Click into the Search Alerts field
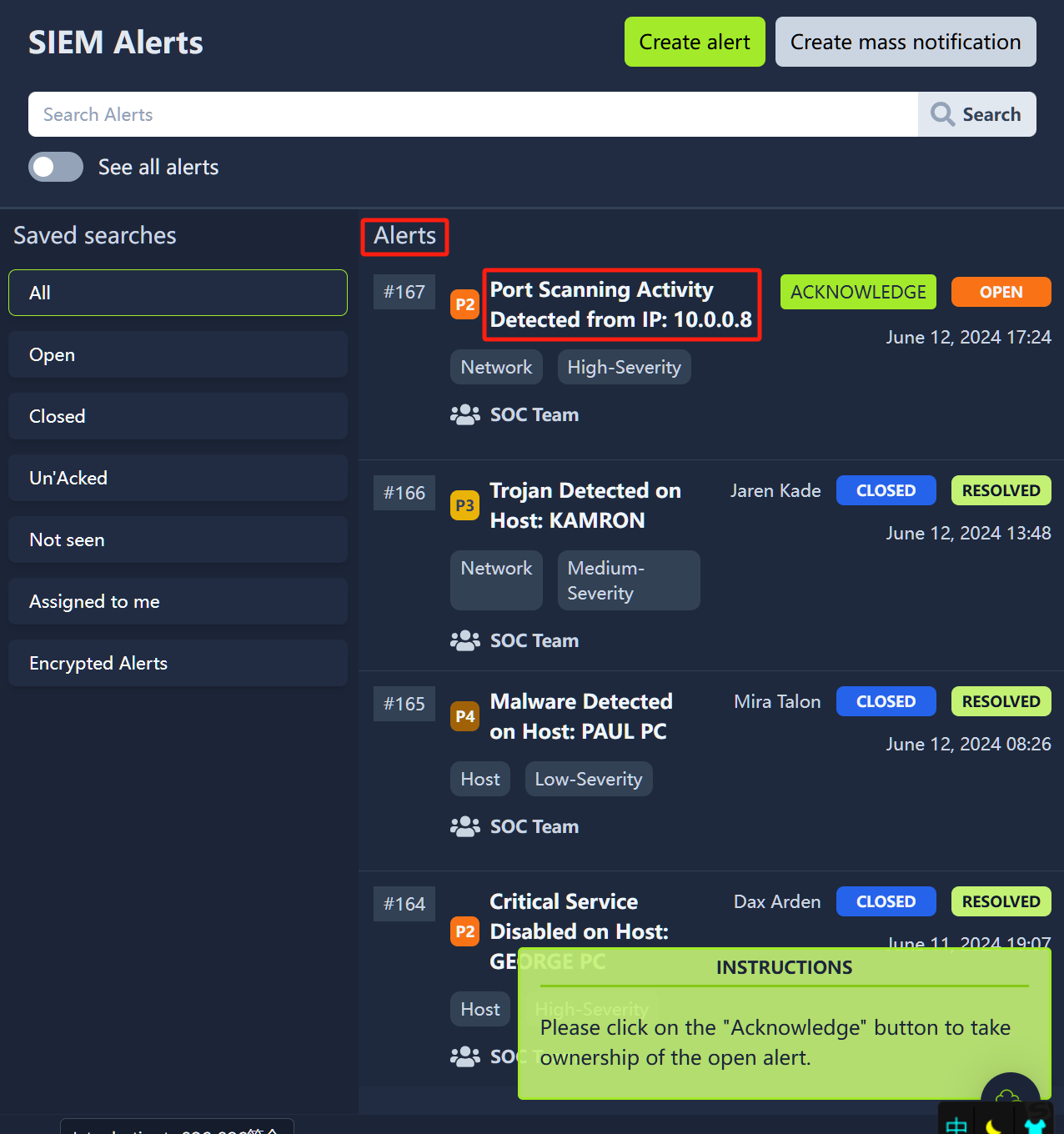 473,114
